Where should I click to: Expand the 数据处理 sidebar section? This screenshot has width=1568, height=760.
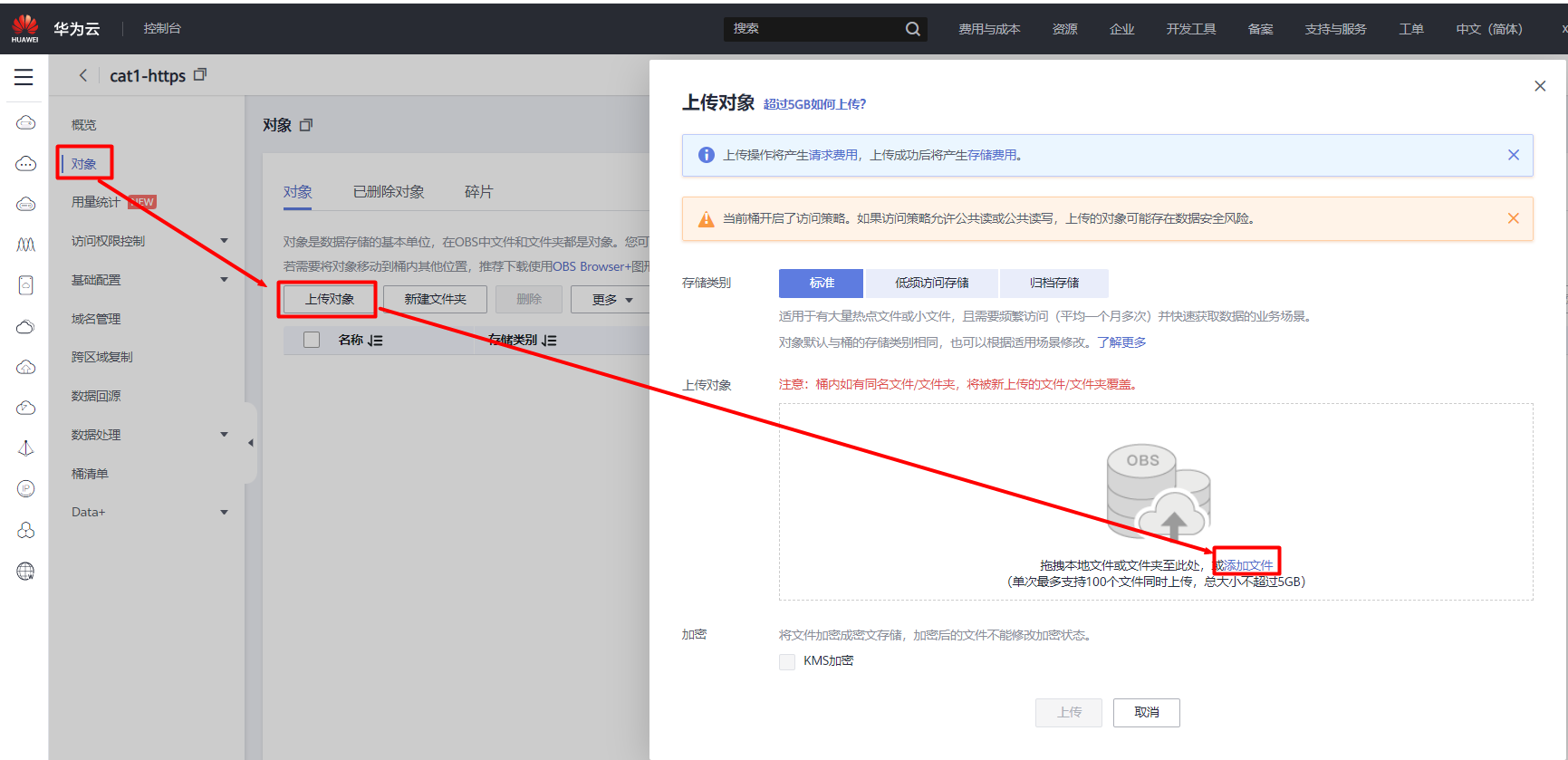(x=224, y=435)
